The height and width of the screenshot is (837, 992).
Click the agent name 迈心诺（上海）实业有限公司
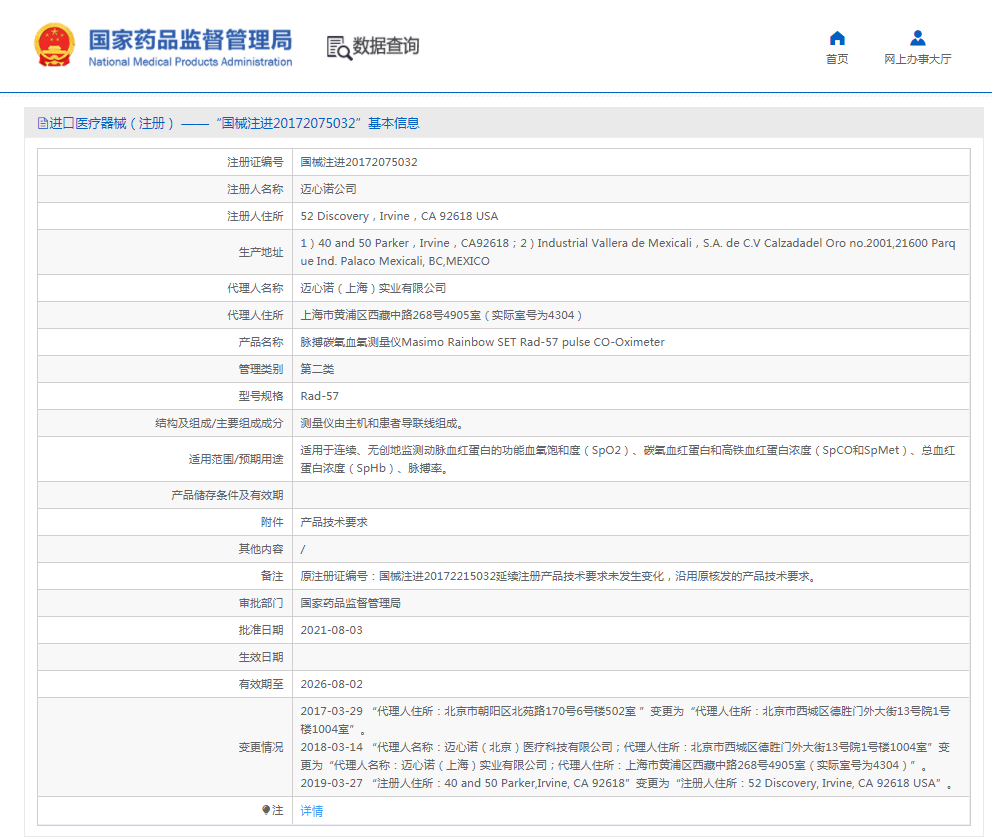[373, 288]
